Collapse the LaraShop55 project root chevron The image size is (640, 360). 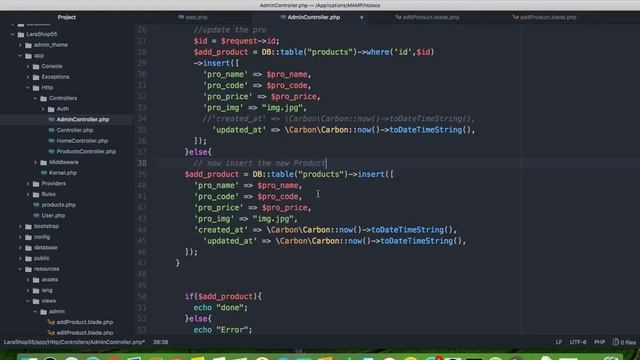click(x=12, y=34)
